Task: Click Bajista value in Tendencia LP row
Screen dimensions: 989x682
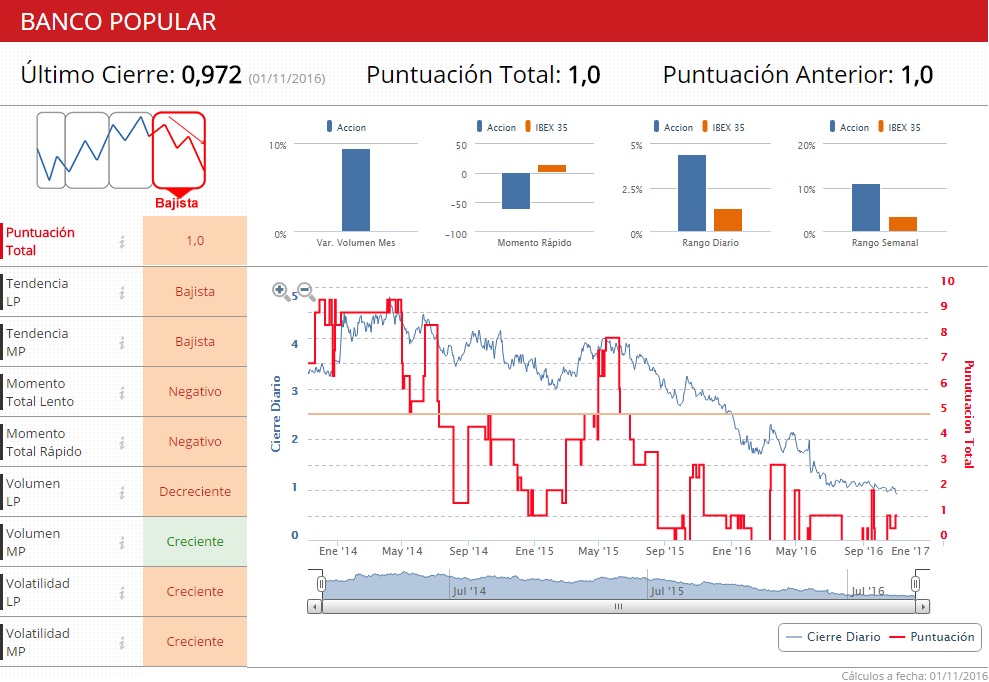Action: point(195,291)
